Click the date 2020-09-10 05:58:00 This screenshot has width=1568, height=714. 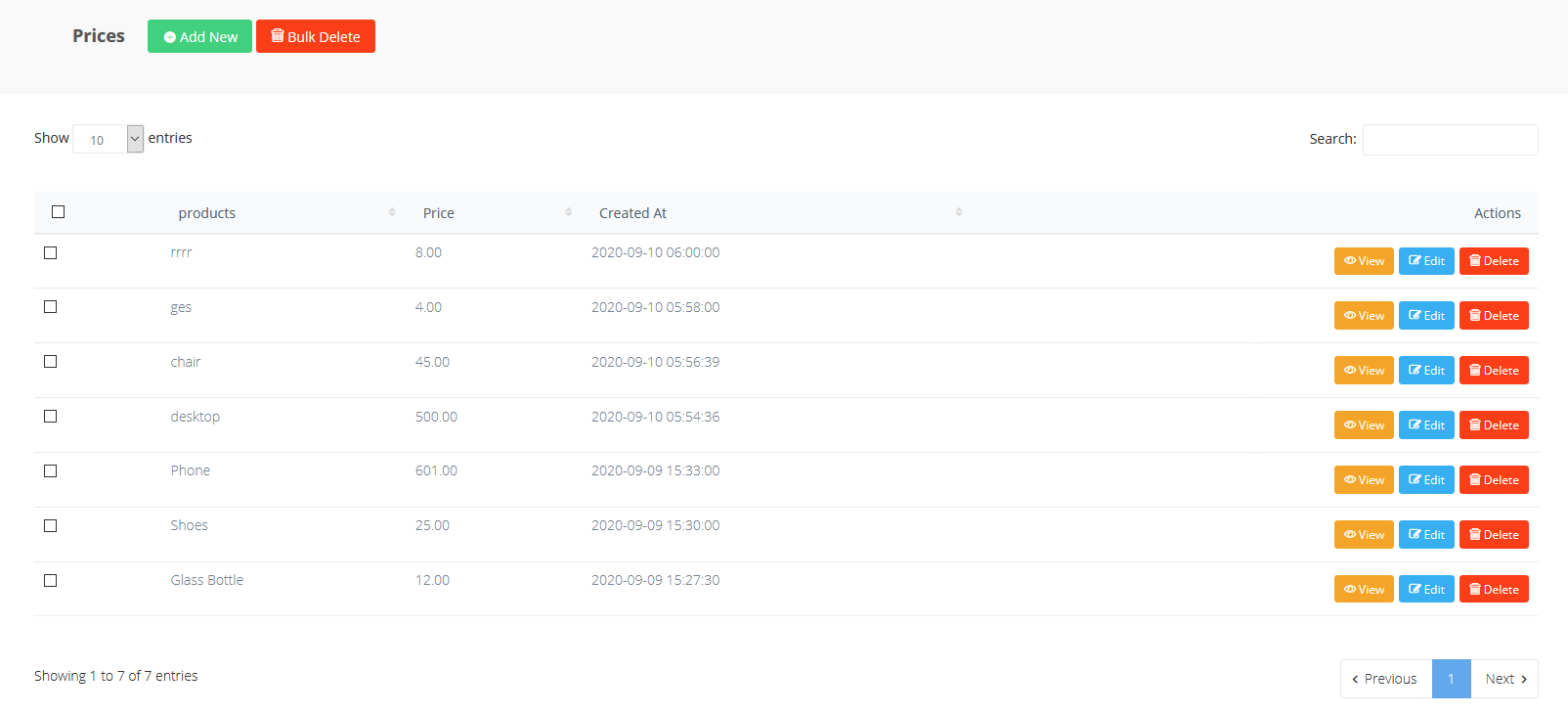655,307
